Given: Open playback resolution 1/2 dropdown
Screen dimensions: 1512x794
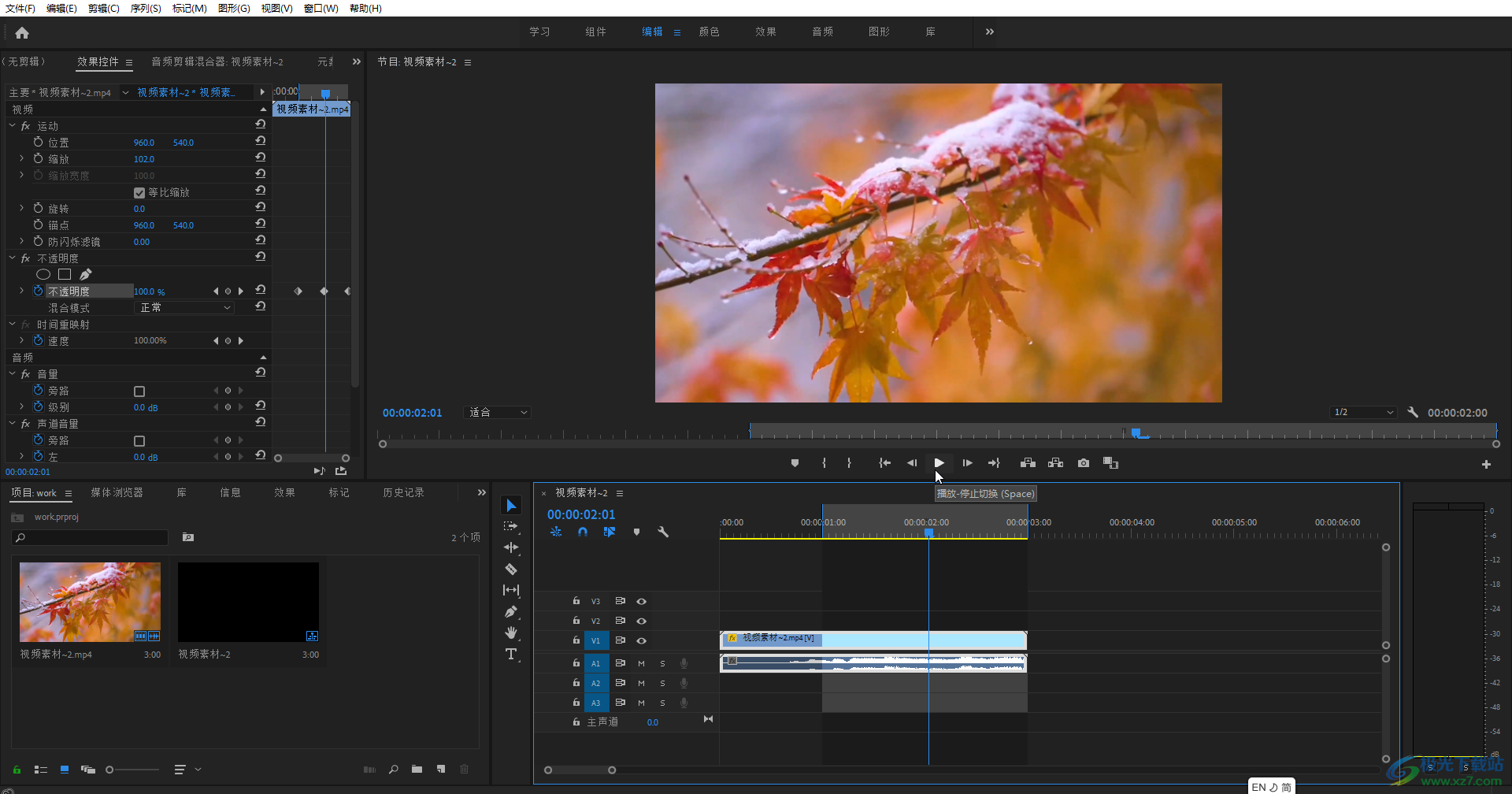Looking at the screenshot, I should (1363, 412).
